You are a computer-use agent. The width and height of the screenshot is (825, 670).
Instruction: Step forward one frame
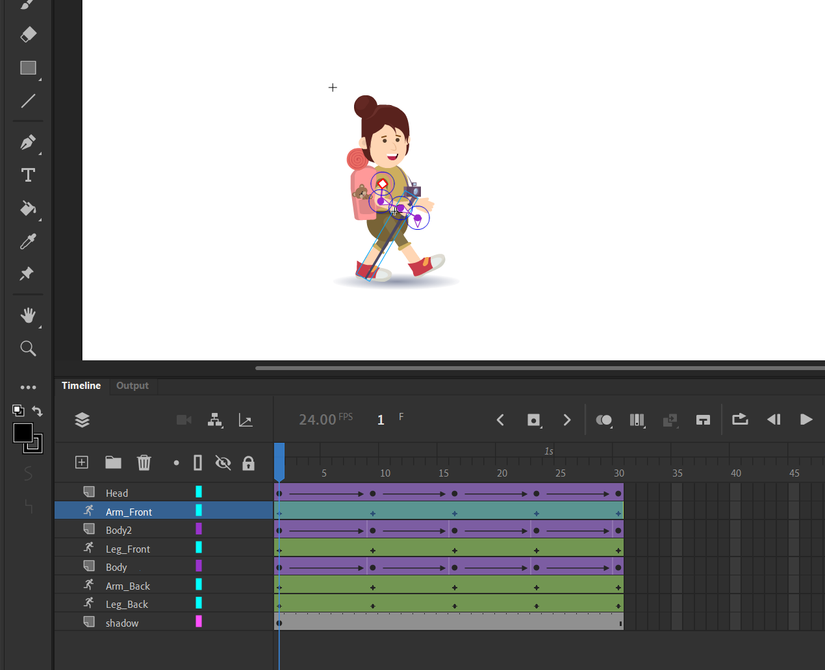[x=567, y=420]
